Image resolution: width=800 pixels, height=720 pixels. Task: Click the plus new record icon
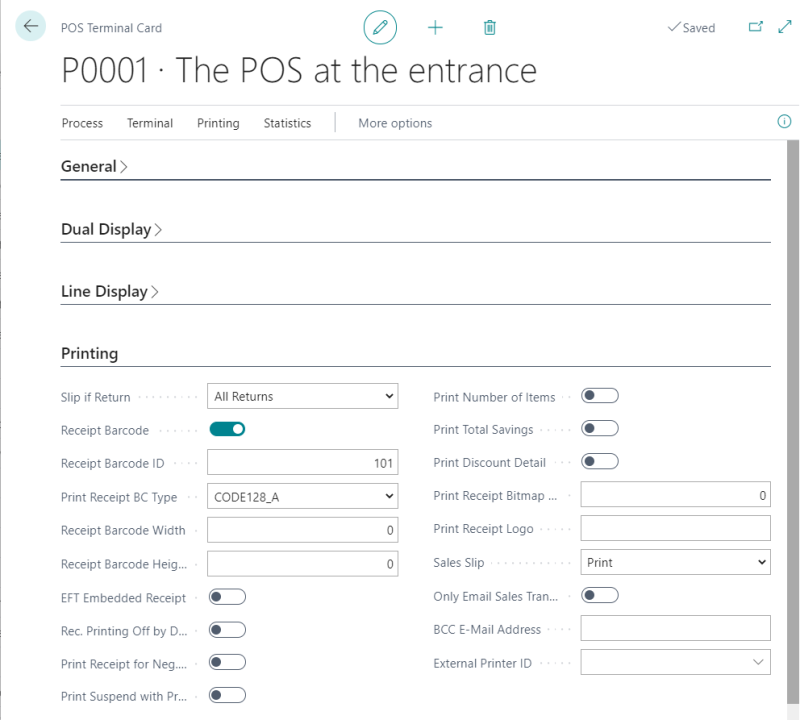(435, 27)
